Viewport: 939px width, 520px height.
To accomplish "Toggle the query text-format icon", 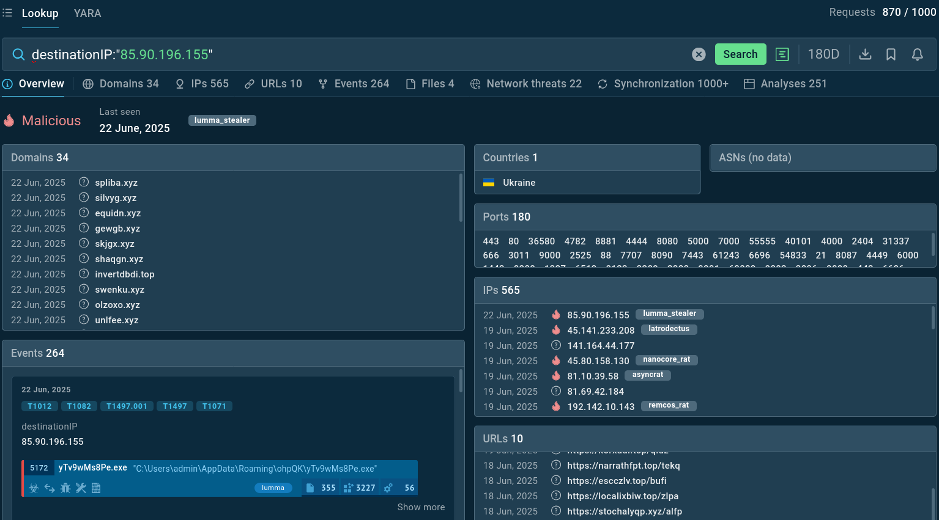I will click(x=782, y=55).
